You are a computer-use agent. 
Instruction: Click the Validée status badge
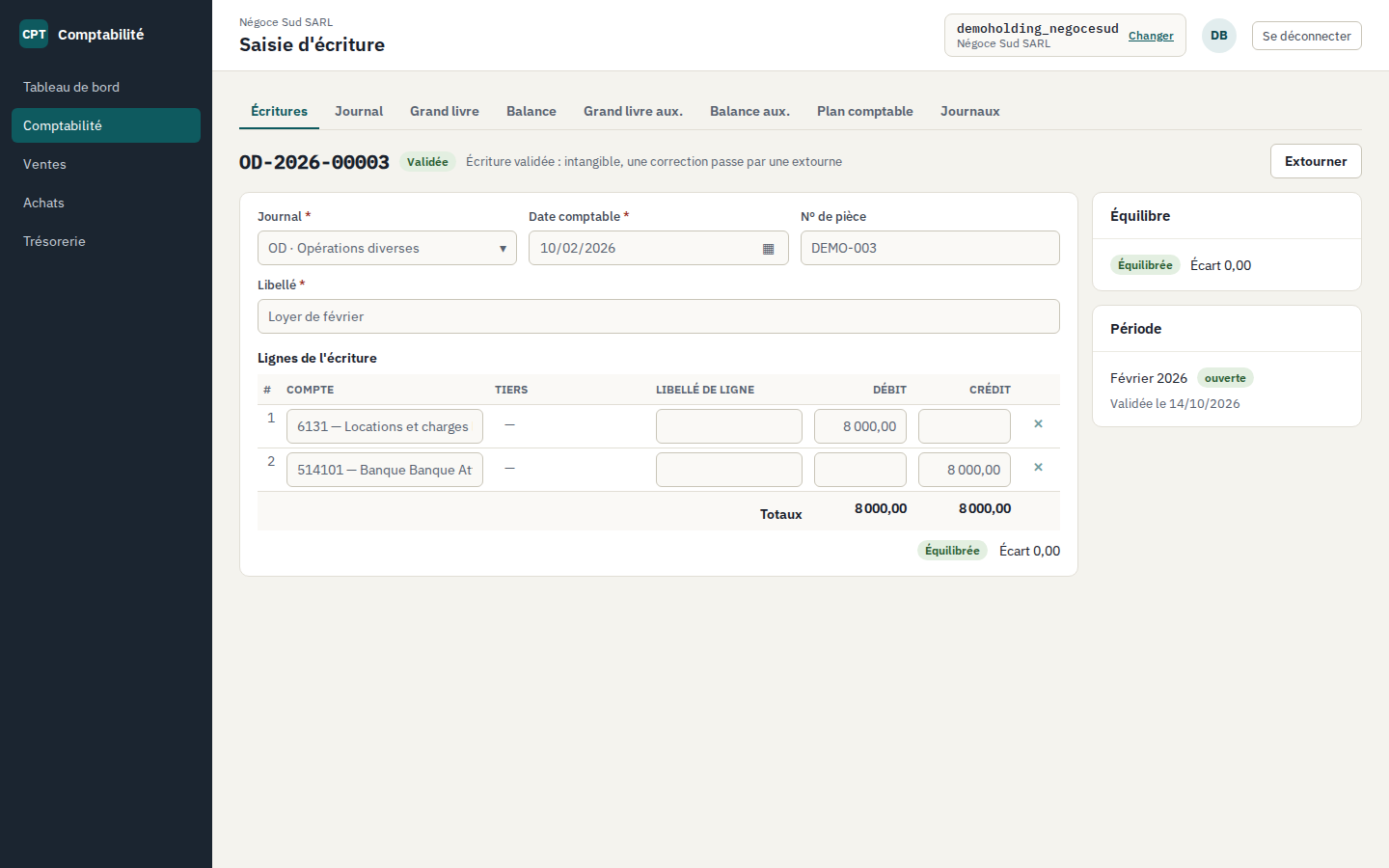[427, 162]
